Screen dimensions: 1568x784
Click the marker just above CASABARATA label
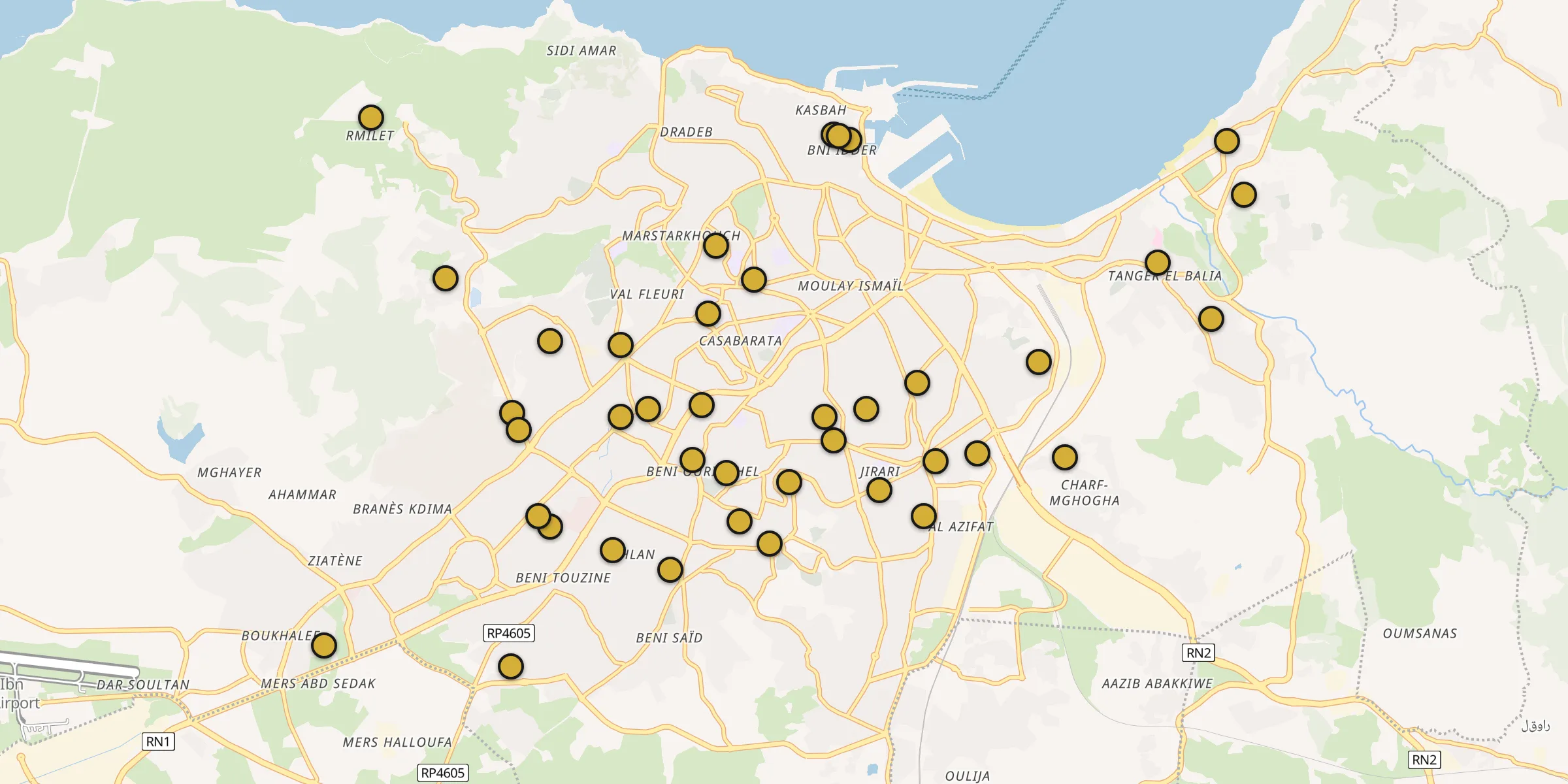point(708,314)
